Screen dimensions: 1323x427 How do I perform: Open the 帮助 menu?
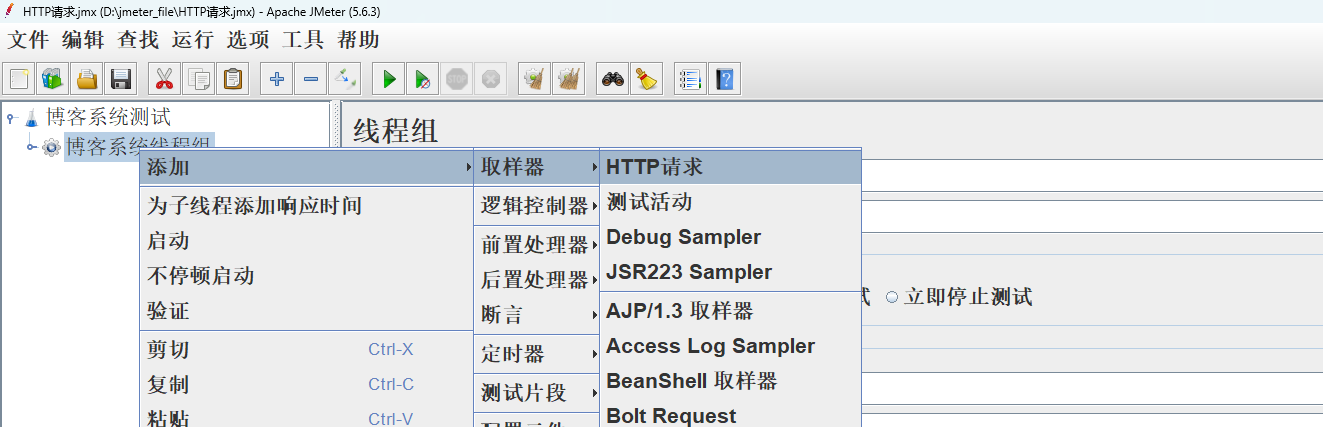click(x=358, y=40)
